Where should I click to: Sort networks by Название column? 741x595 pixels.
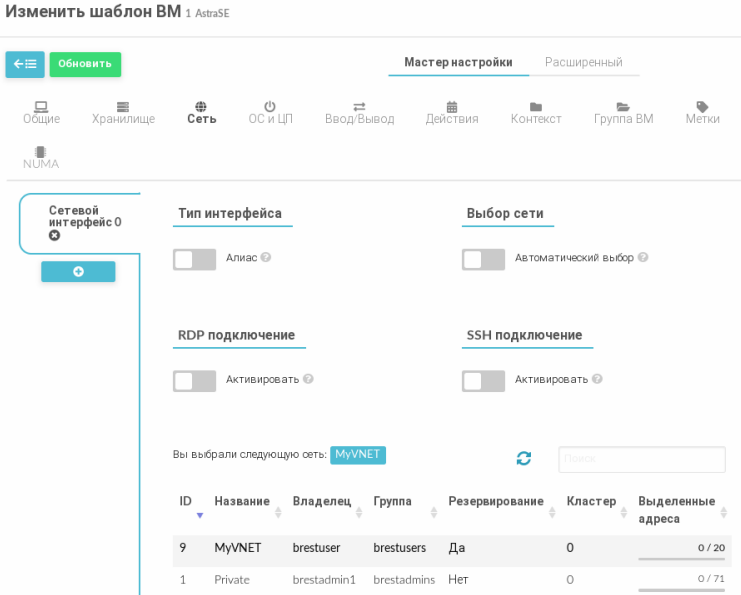[x=241, y=501]
